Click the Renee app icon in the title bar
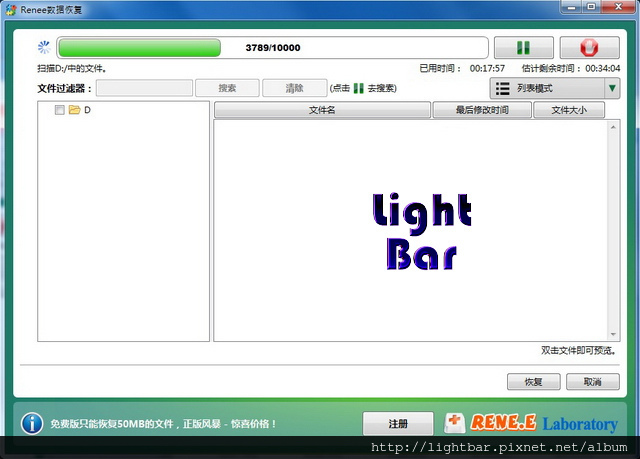640x459 pixels. [11, 9]
